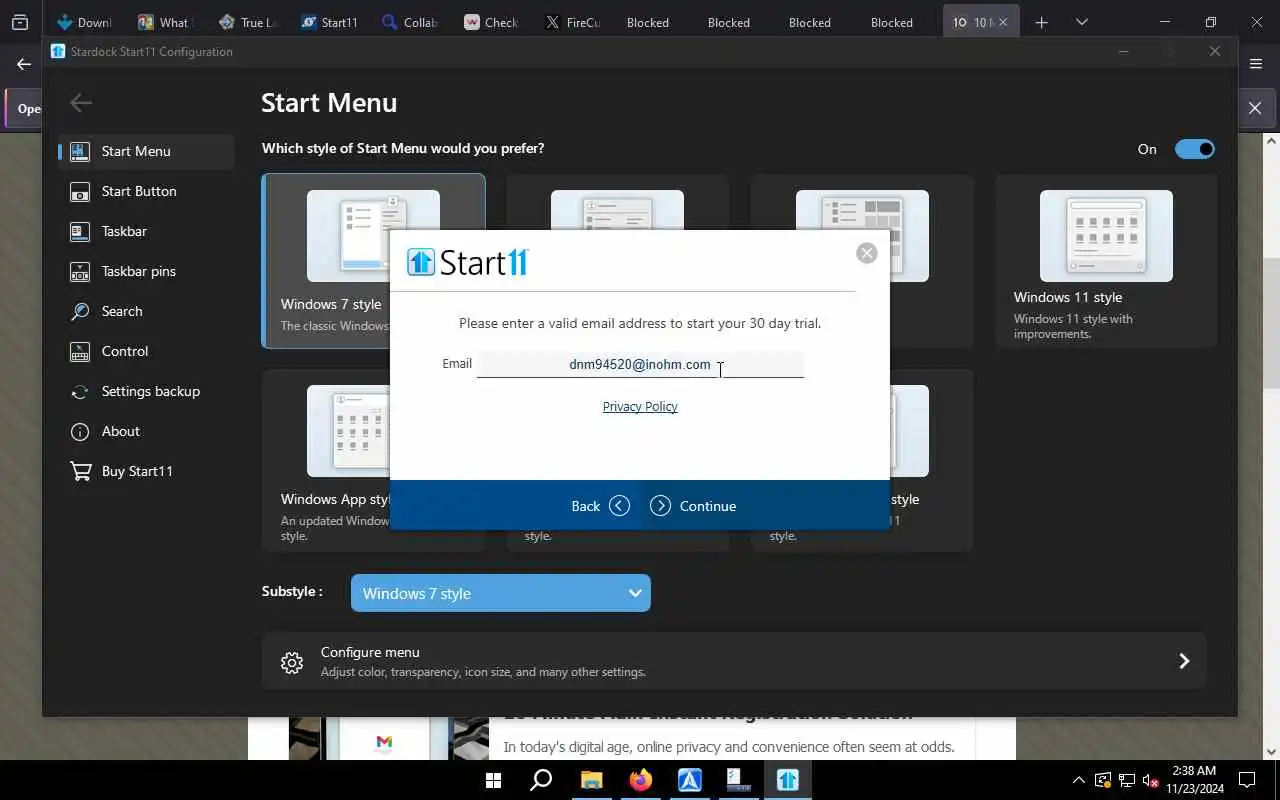Open Firefox from the taskbar
This screenshot has height=800, width=1280.
click(640, 780)
